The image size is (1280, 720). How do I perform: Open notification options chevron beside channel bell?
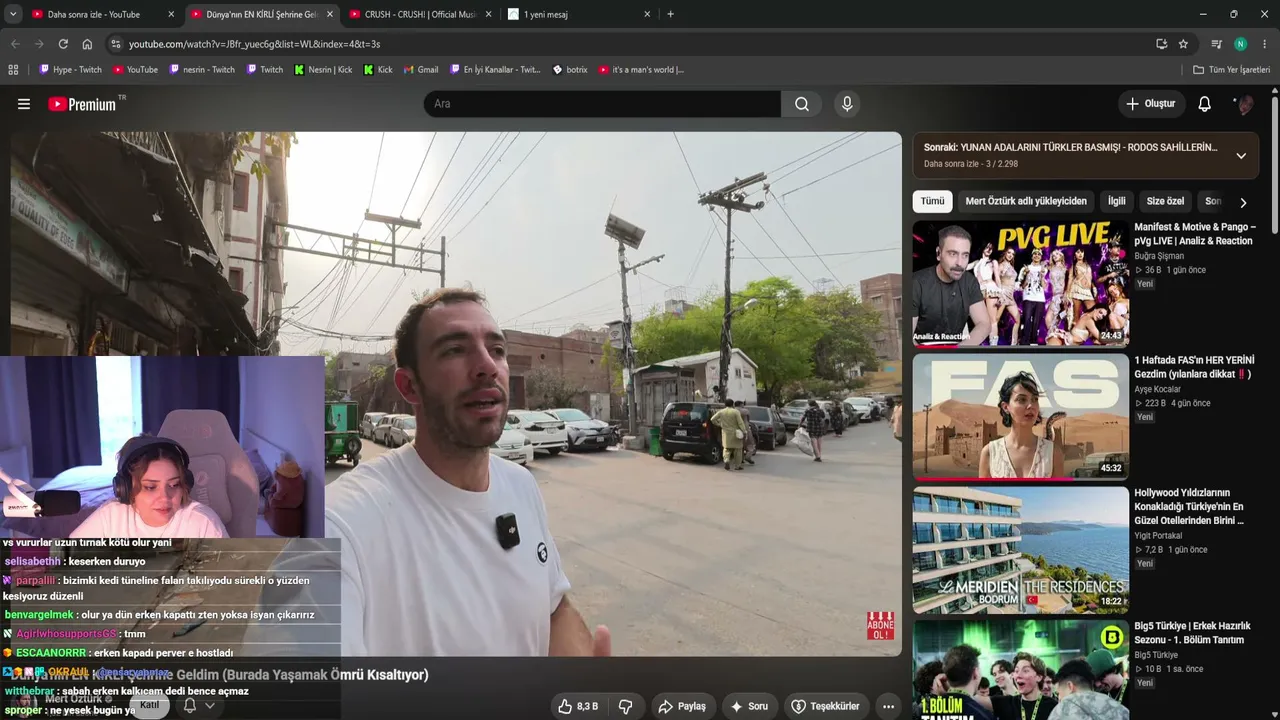coord(209,706)
